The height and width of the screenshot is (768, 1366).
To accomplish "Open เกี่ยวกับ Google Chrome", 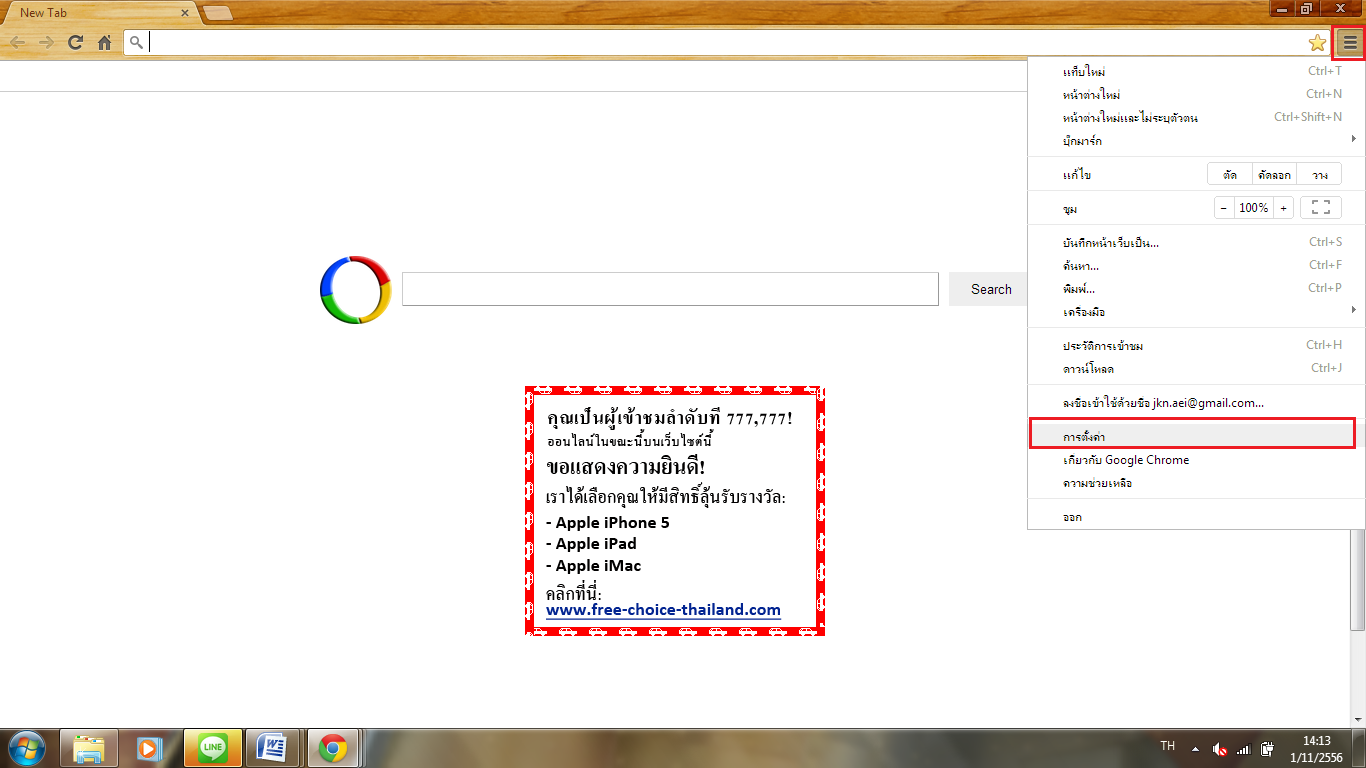I will pyautogui.click(x=1196, y=460).
